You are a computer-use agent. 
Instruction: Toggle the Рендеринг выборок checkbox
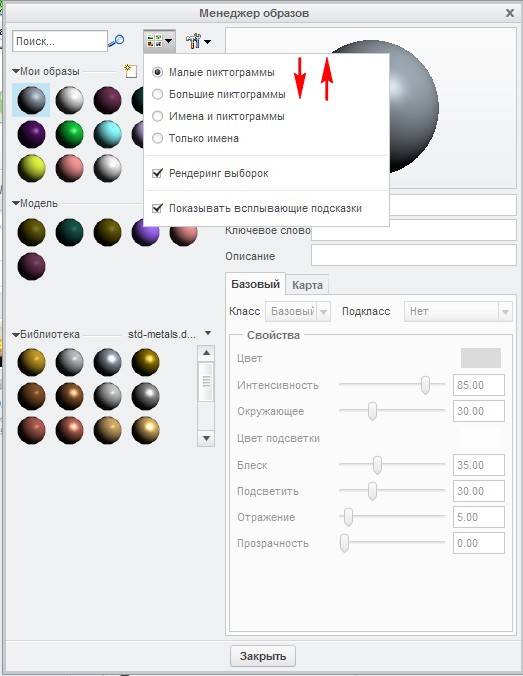click(x=157, y=173)
